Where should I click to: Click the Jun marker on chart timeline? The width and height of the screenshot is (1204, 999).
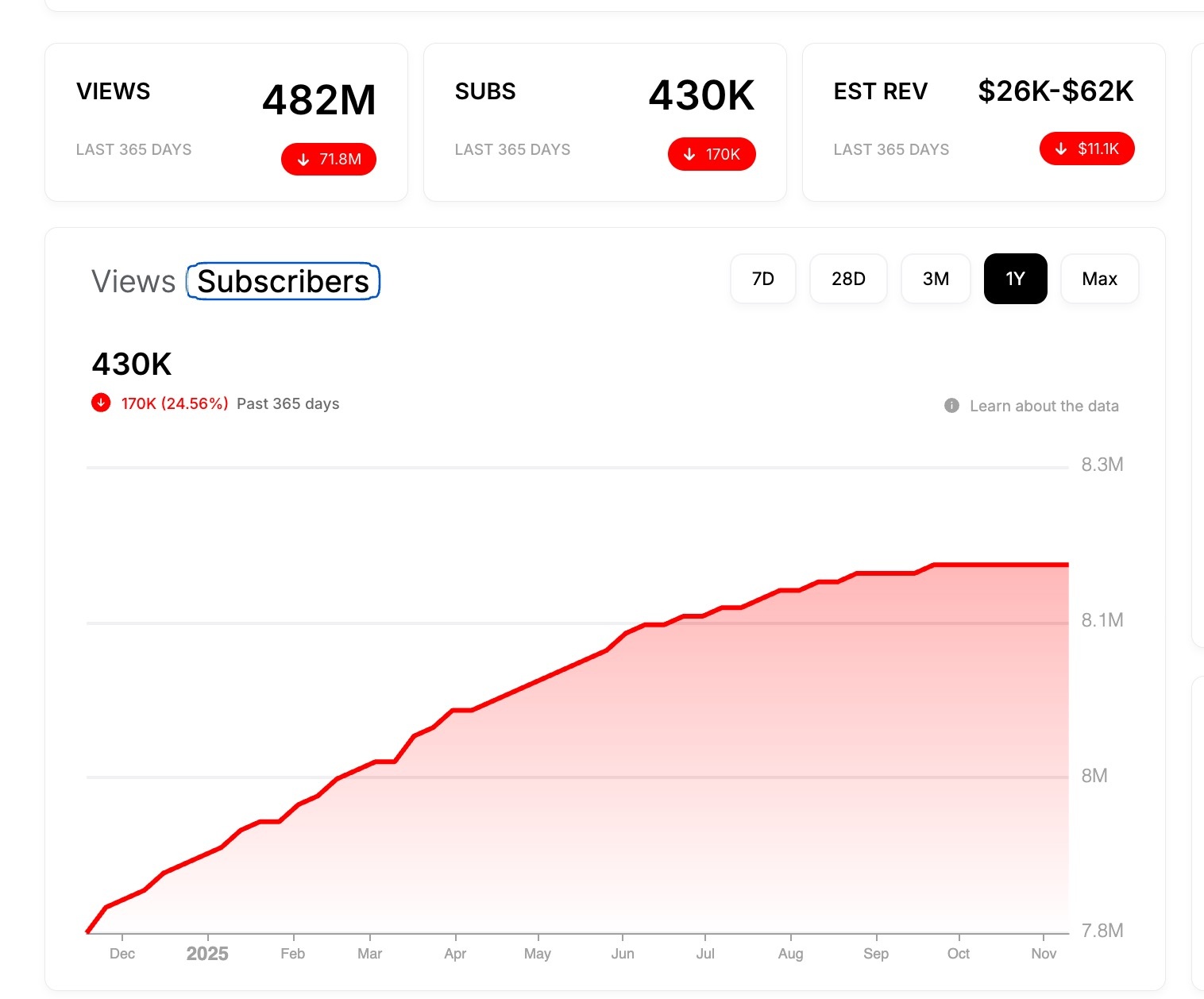pos(623,954)
